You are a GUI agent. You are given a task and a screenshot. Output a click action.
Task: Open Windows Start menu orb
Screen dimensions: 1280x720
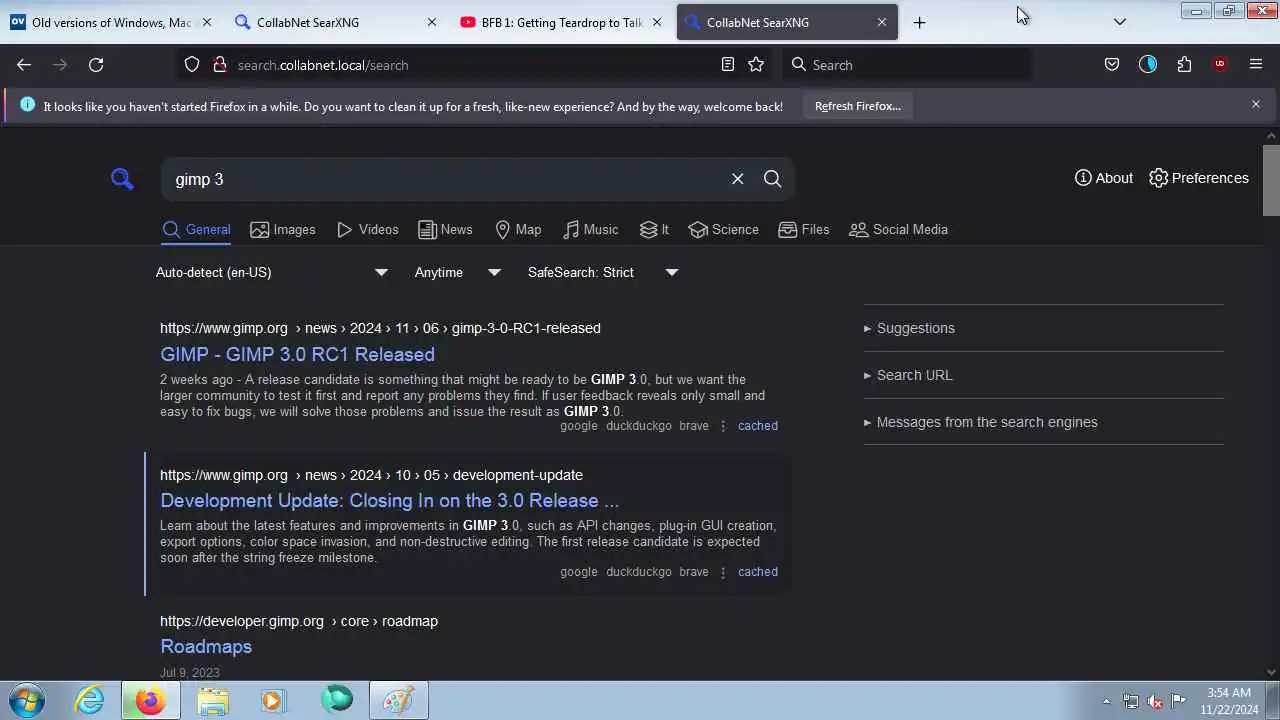27,700
